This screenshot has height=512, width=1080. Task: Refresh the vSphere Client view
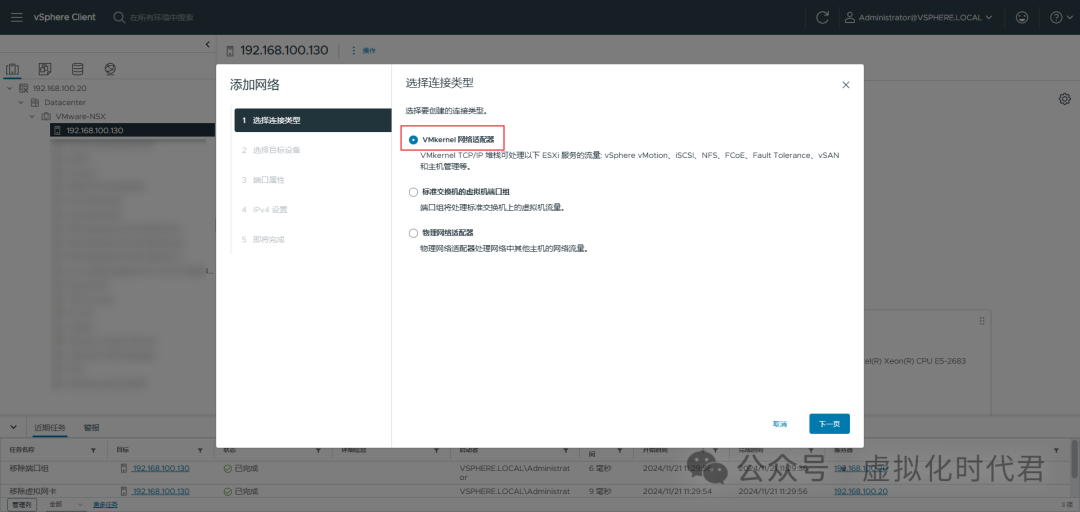click(x=822, y=17)
